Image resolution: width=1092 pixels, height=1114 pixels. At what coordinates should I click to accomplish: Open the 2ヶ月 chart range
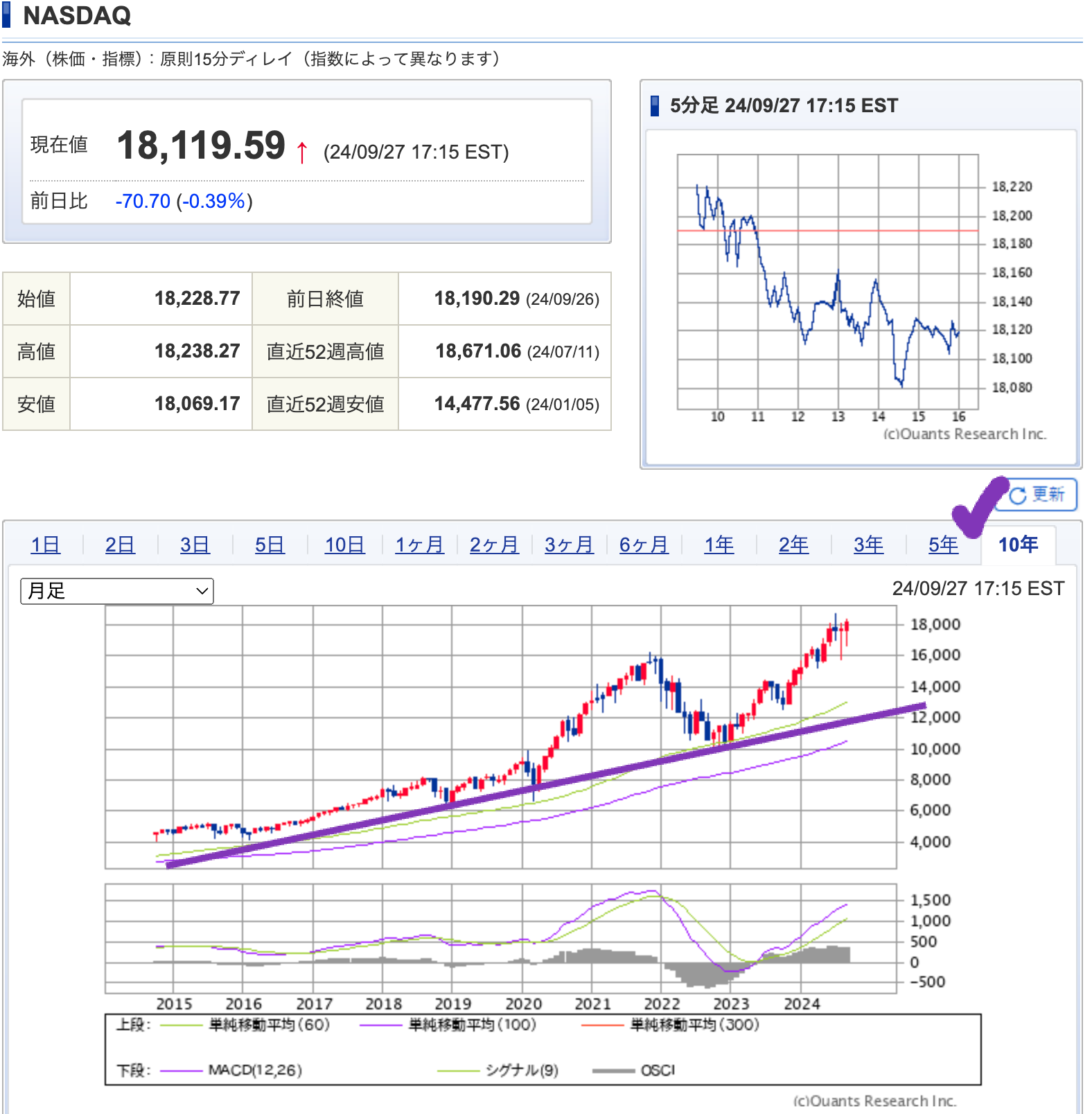tap(494, 545)
